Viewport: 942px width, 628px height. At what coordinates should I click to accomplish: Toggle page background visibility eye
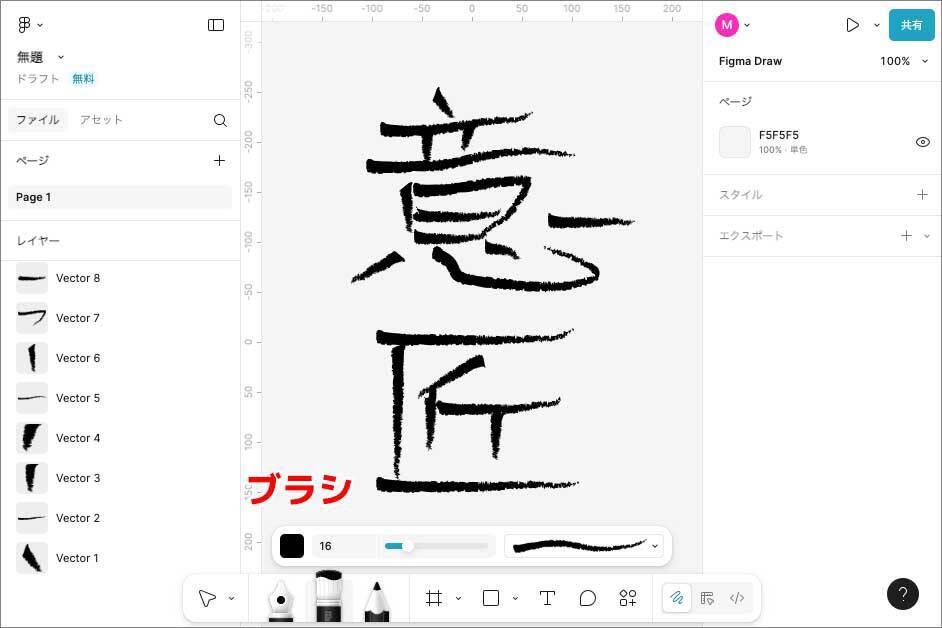(922, 142)
